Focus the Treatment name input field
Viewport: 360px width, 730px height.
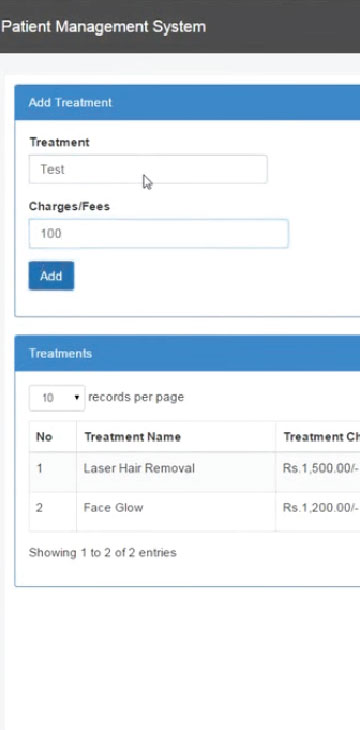tap(148, 169)
